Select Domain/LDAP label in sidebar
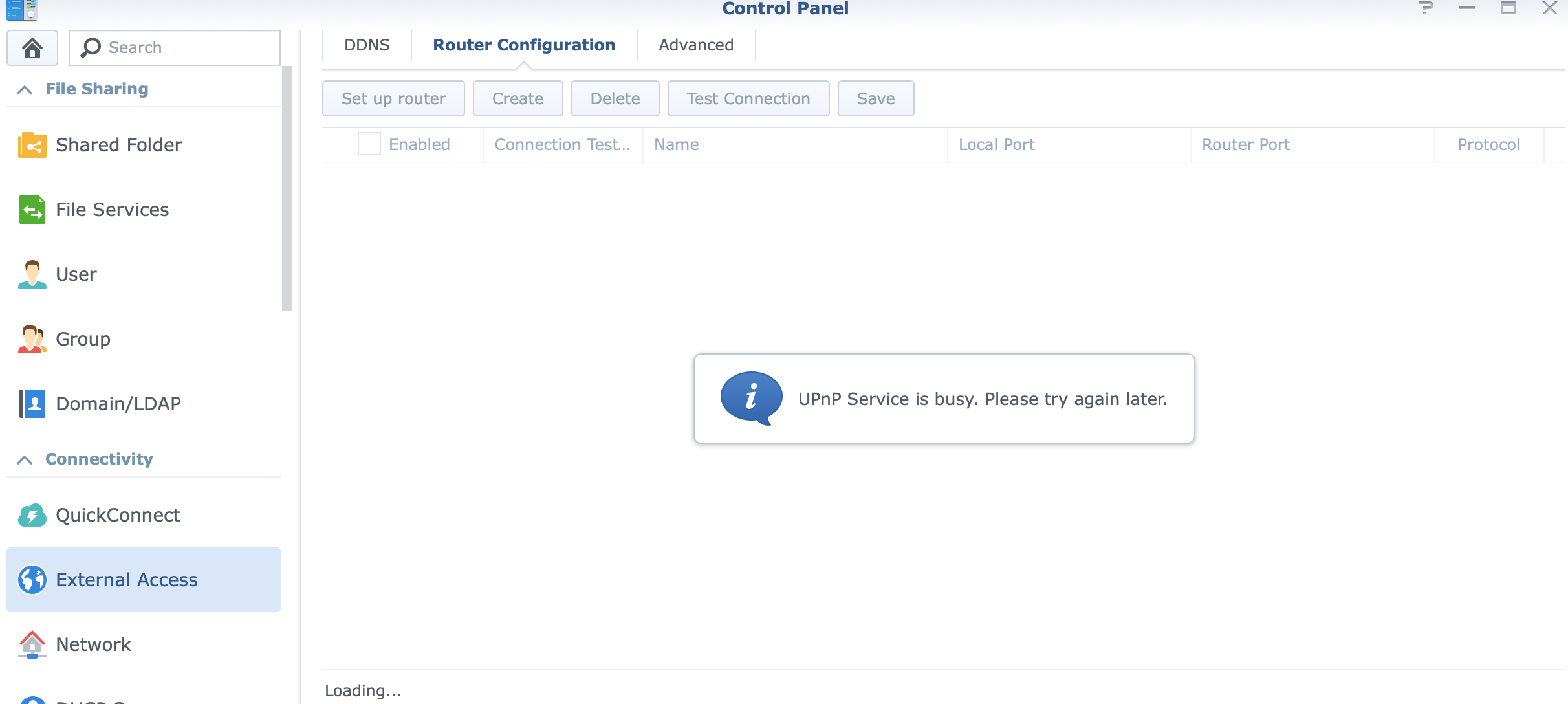Image resolution: width=1568 pixels, height=704 pixels. 118,404
